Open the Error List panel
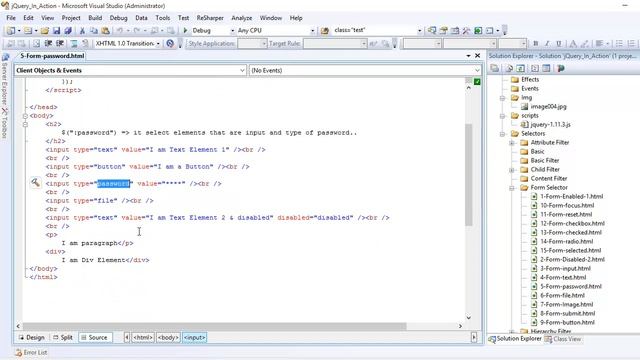The image size is (640, 360). pos(31,352)
